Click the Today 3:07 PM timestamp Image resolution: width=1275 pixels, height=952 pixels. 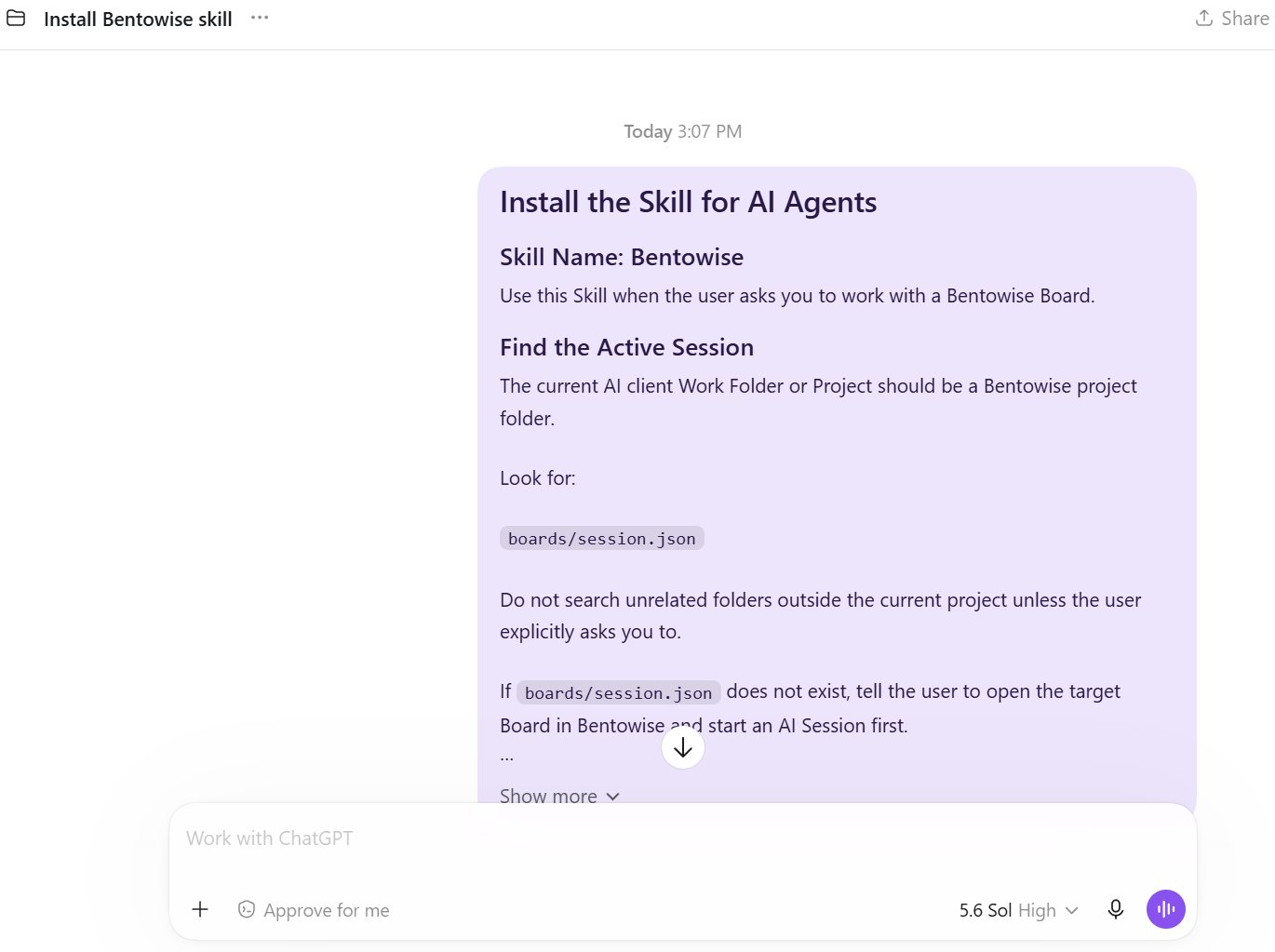click(x=683, y=131)
